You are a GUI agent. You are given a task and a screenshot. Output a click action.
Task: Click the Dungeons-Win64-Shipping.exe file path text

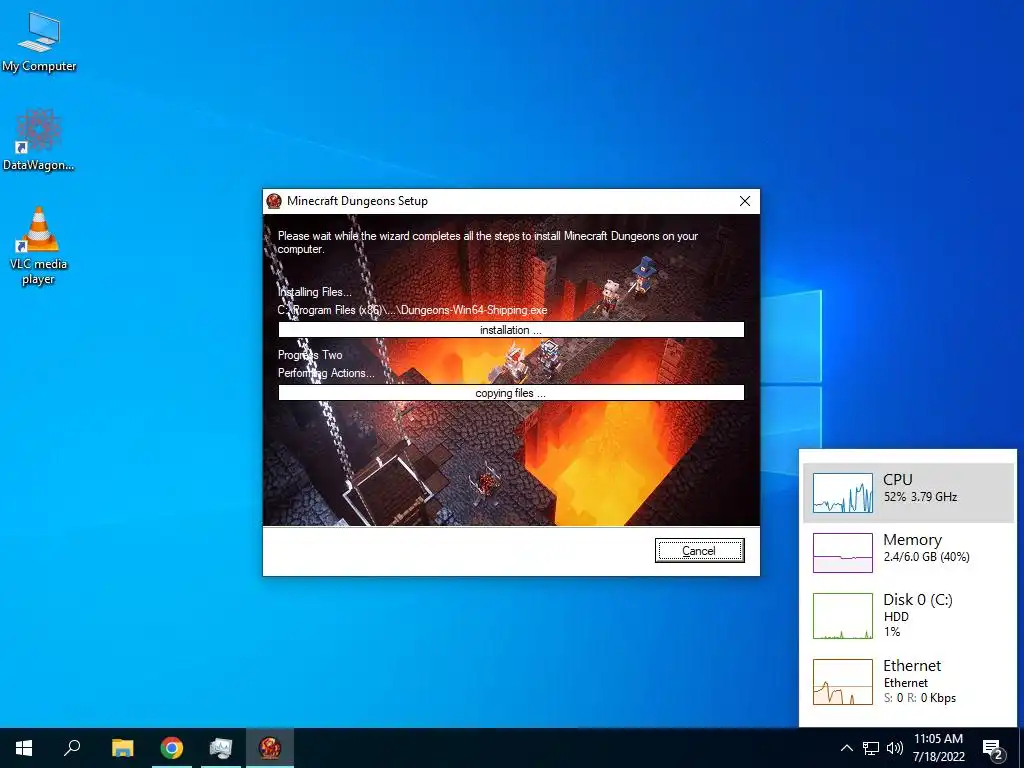(x=413, y=310)
